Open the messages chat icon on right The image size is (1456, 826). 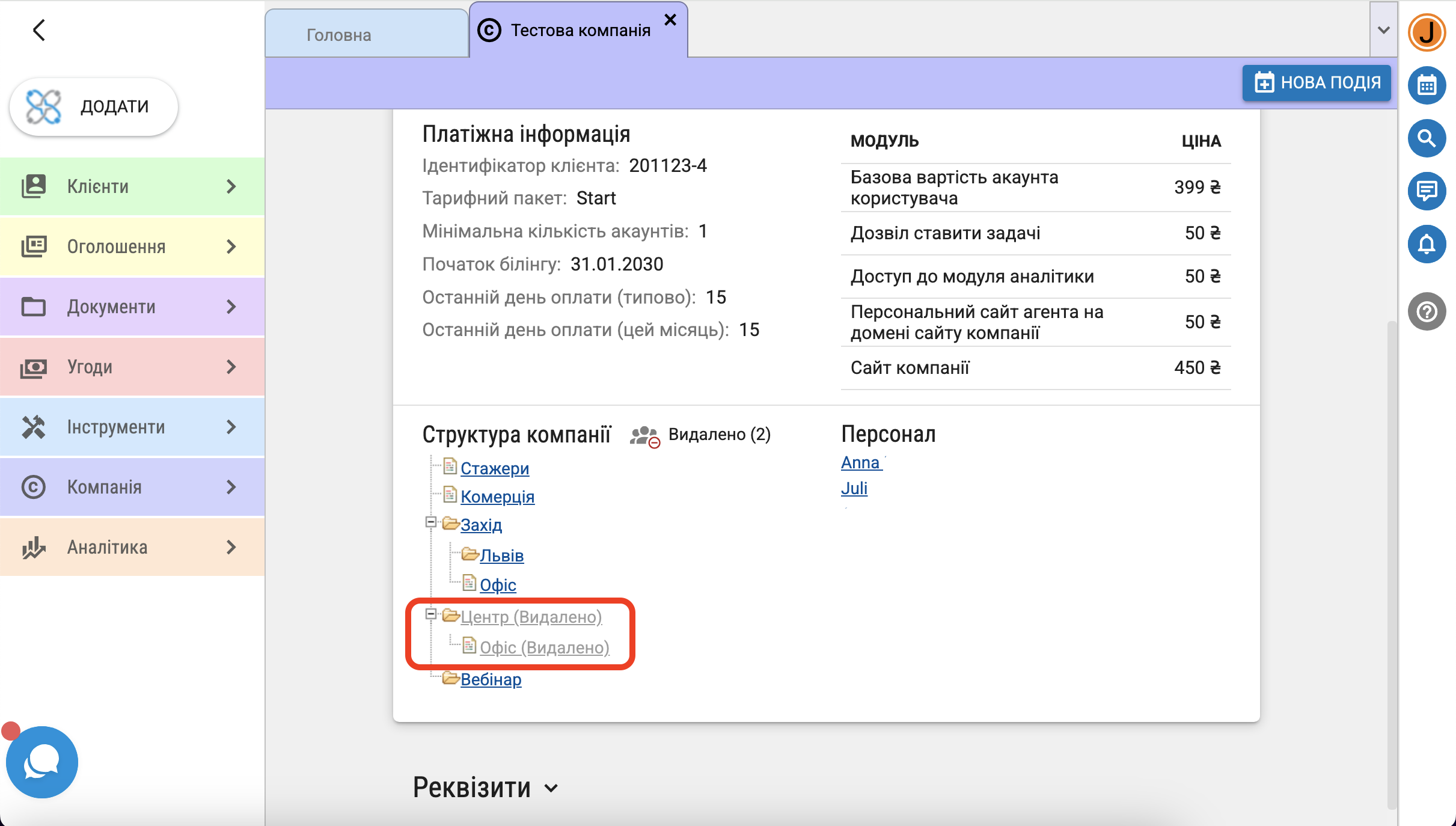[1427, 191]
